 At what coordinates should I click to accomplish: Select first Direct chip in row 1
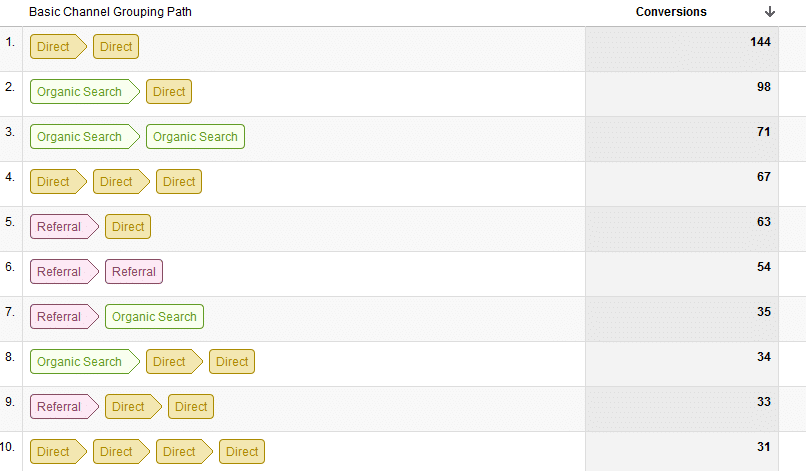point(58,47)
